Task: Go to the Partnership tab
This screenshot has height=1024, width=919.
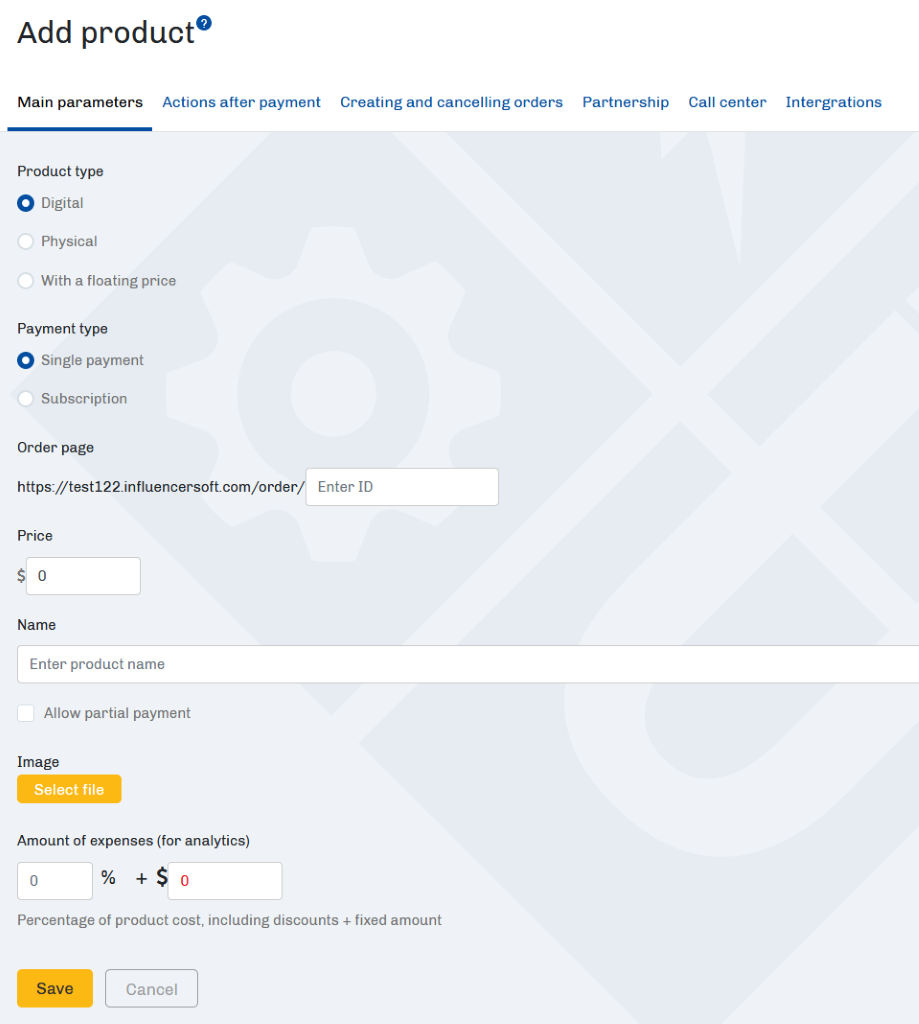Action: [x=625, y=102]
